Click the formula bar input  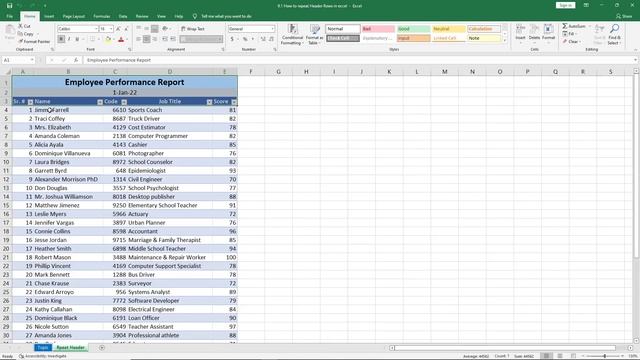[359, 60]
